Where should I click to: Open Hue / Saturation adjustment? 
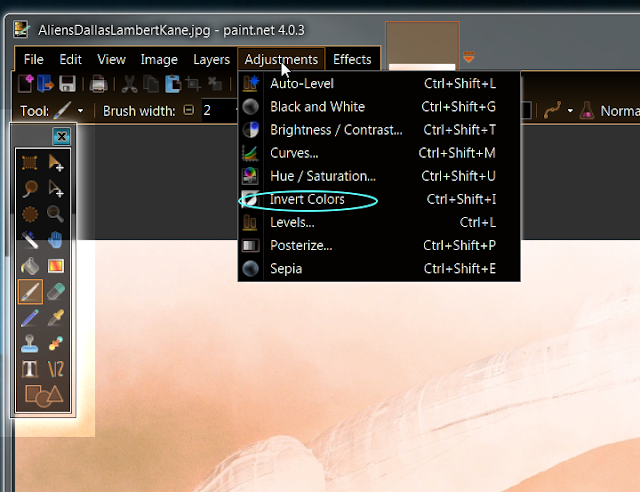point(379,176)
